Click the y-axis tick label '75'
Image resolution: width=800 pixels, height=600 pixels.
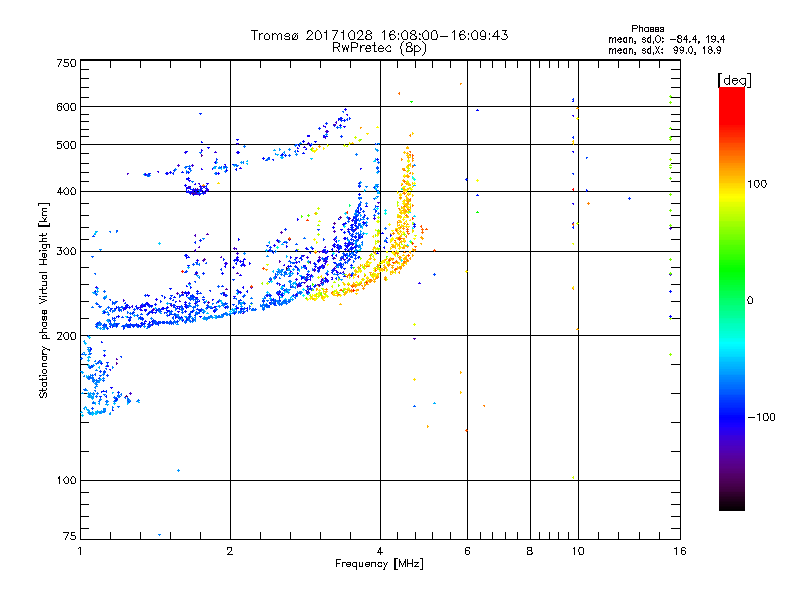coord(70,536)
